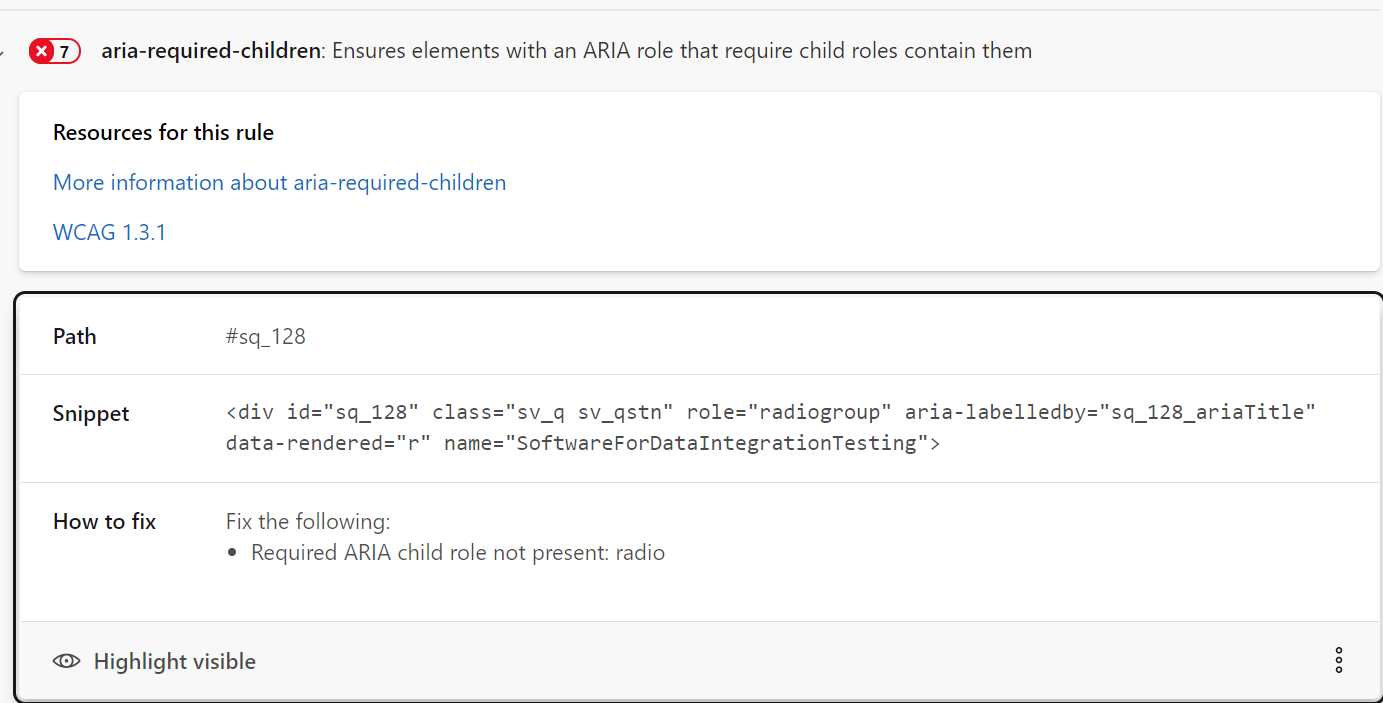Select the #sq_128 path value
The height and width of the screenshot is (703, 1383).
pos(266,337)
